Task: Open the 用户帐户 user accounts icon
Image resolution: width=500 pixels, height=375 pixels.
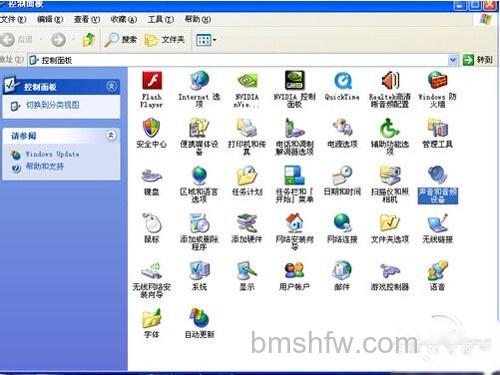Action: click(294, 270)
